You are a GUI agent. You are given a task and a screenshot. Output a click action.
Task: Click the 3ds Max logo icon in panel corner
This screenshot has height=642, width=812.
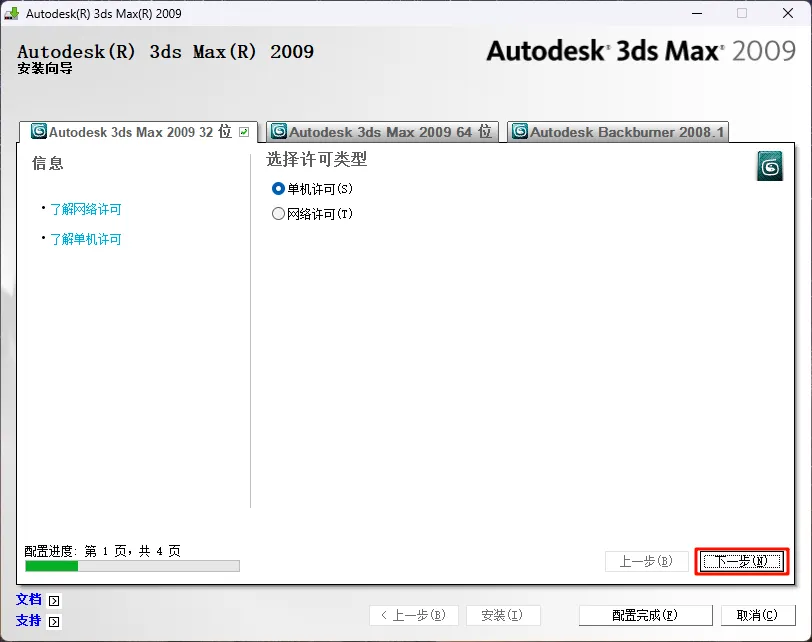(770, 166)
